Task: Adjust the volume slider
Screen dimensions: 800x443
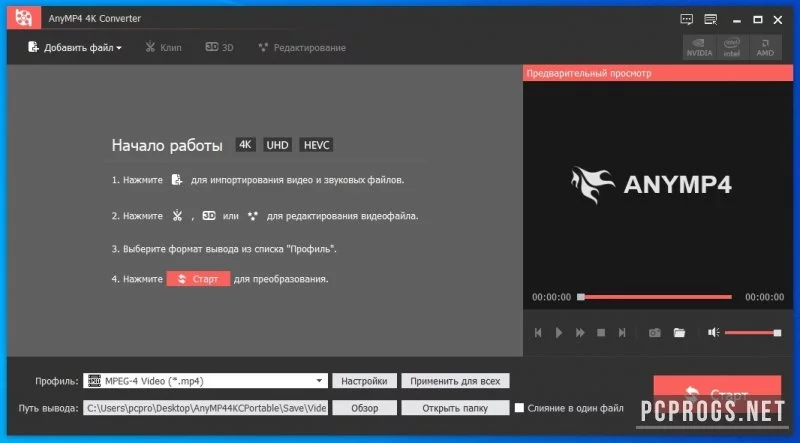Action: point(753,333)
